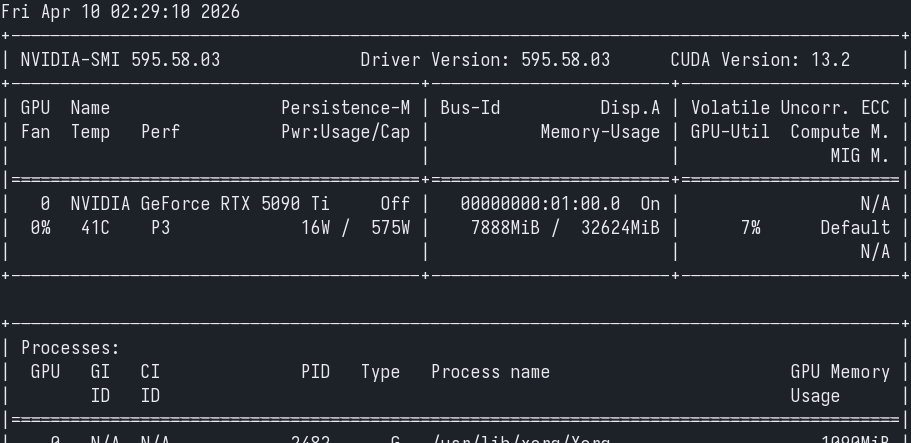Screen dimensions: 911x443
Task: Click the compute mode value Default
Action: 855,228
